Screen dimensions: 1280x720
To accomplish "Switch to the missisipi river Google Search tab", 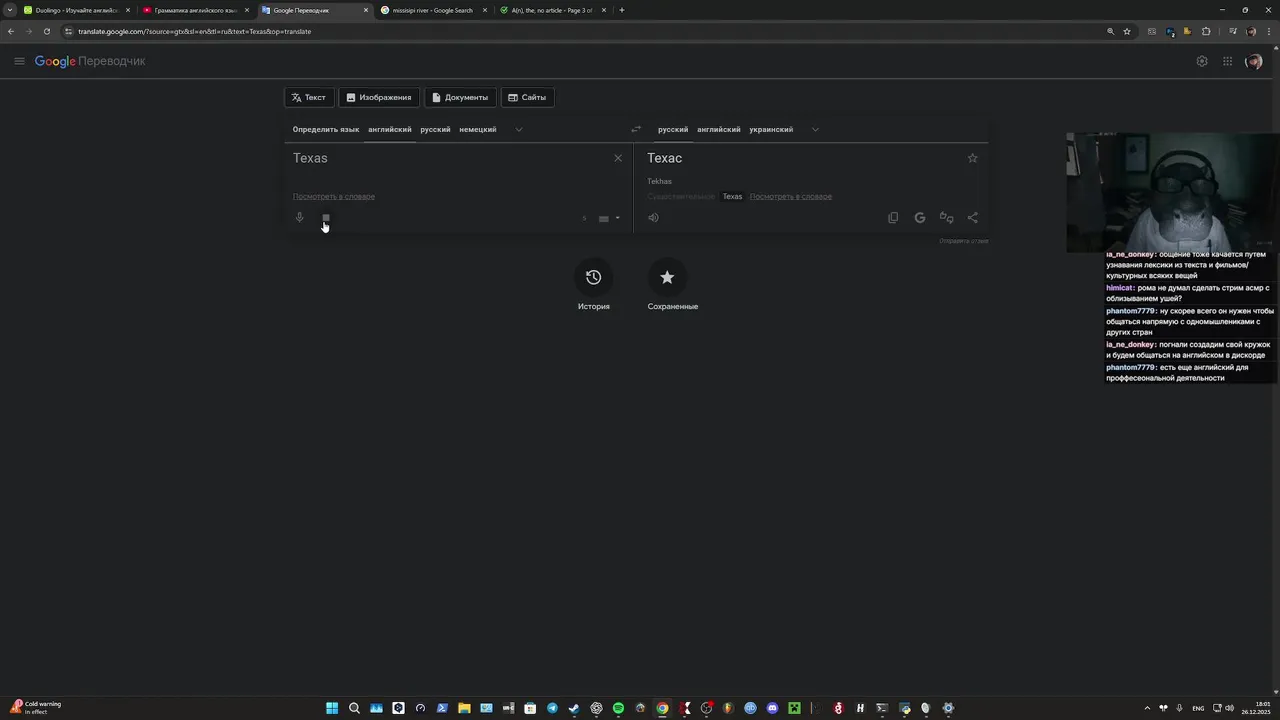I will click(x=432, y=10).
